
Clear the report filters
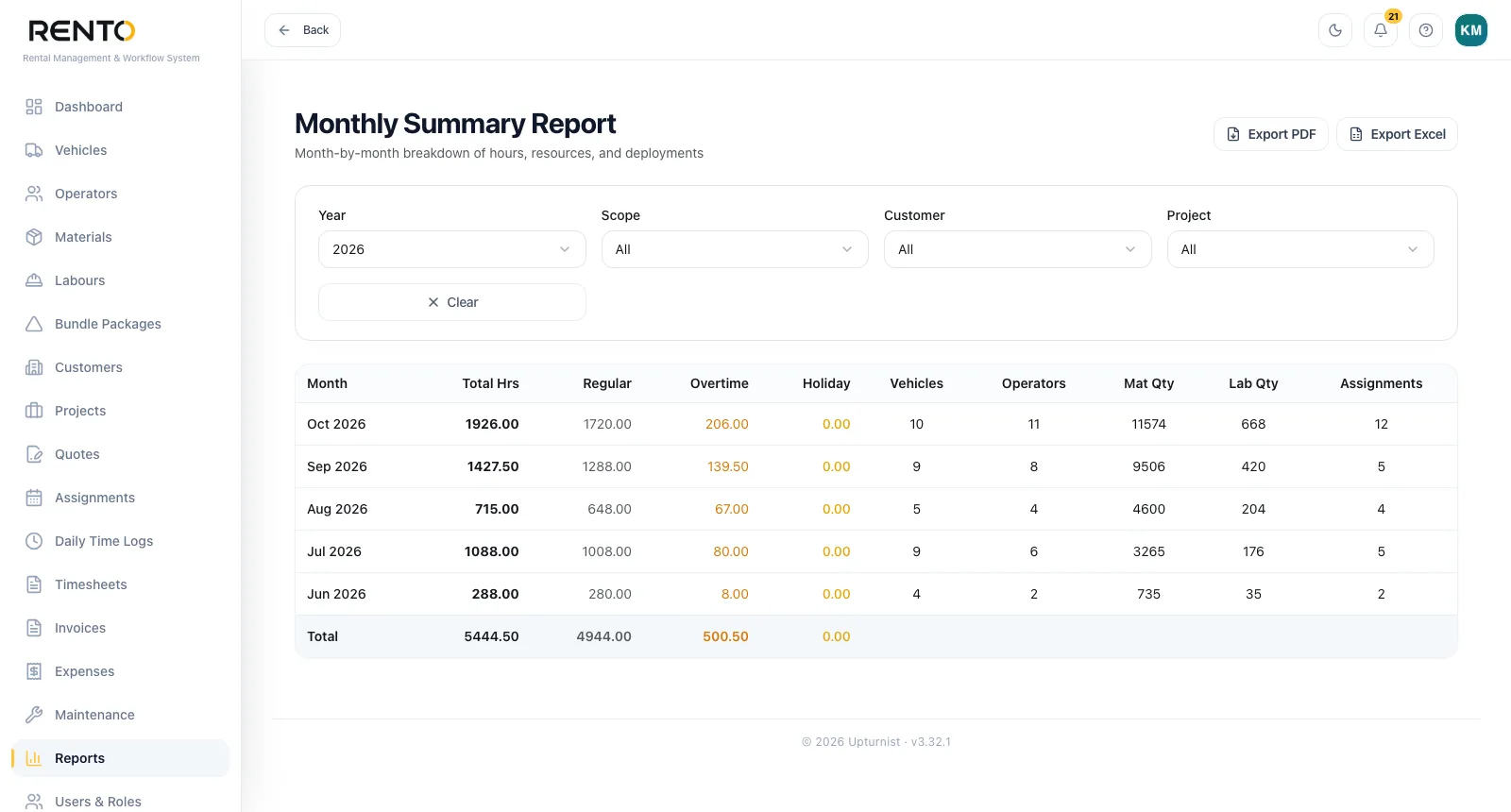click(452, 302)
